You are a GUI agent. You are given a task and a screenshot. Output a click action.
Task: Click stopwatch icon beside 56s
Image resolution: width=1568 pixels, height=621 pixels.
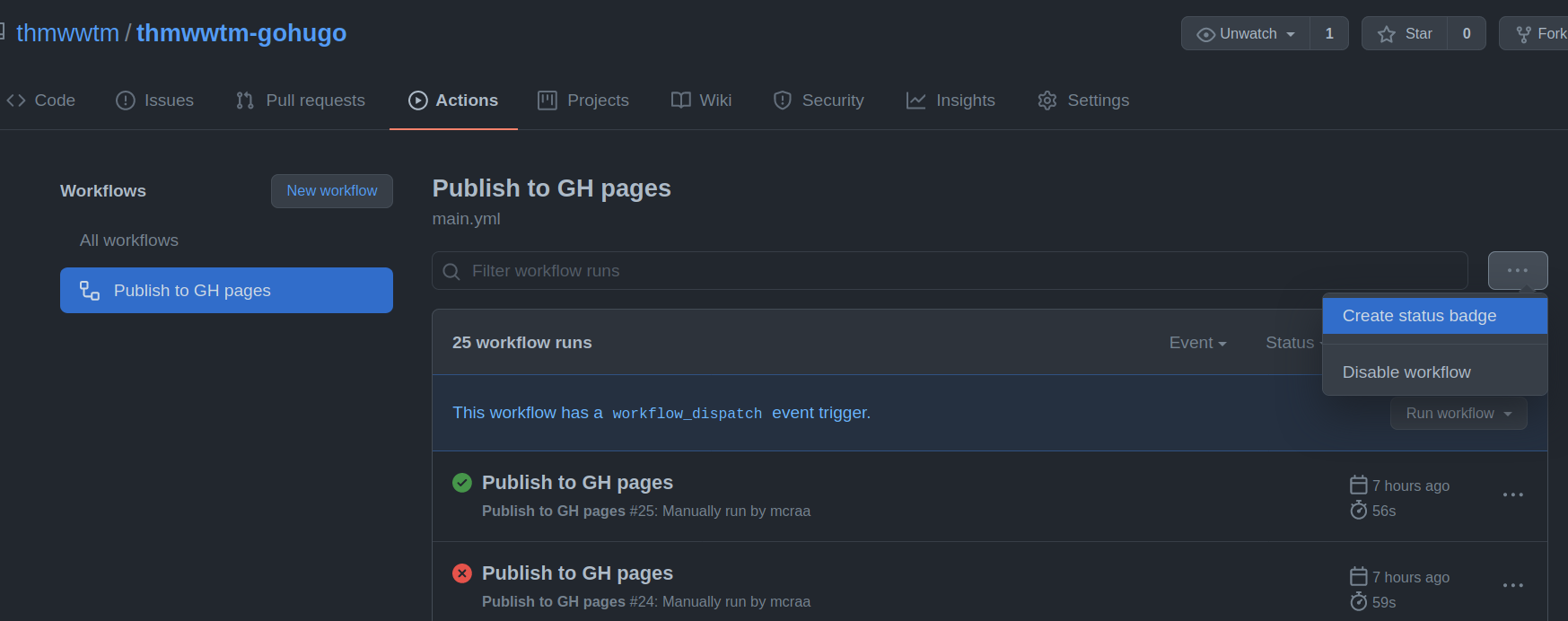(1359, 511)
